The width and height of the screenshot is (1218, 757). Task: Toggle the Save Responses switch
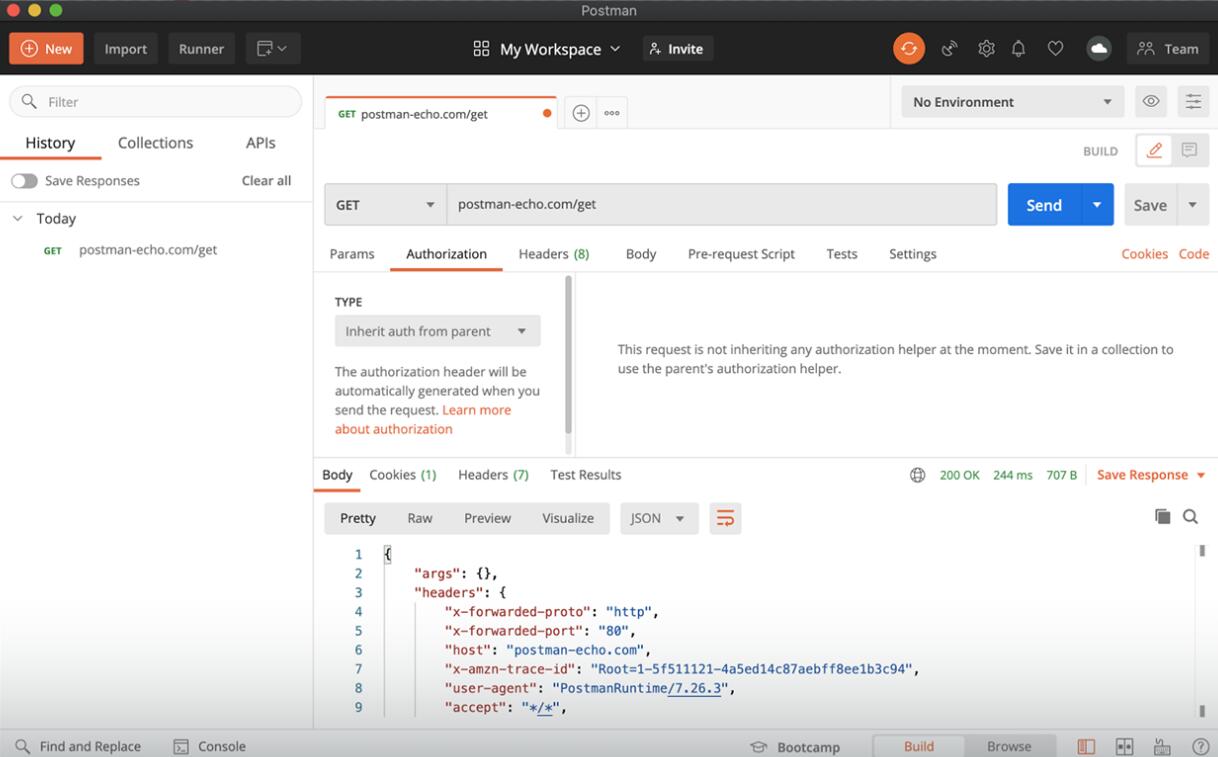[x=24, y=181]
